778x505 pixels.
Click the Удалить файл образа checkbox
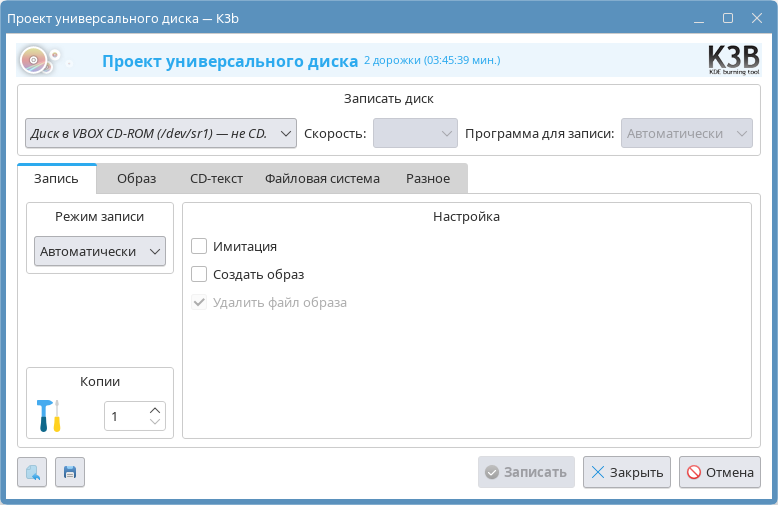point(199,302)
